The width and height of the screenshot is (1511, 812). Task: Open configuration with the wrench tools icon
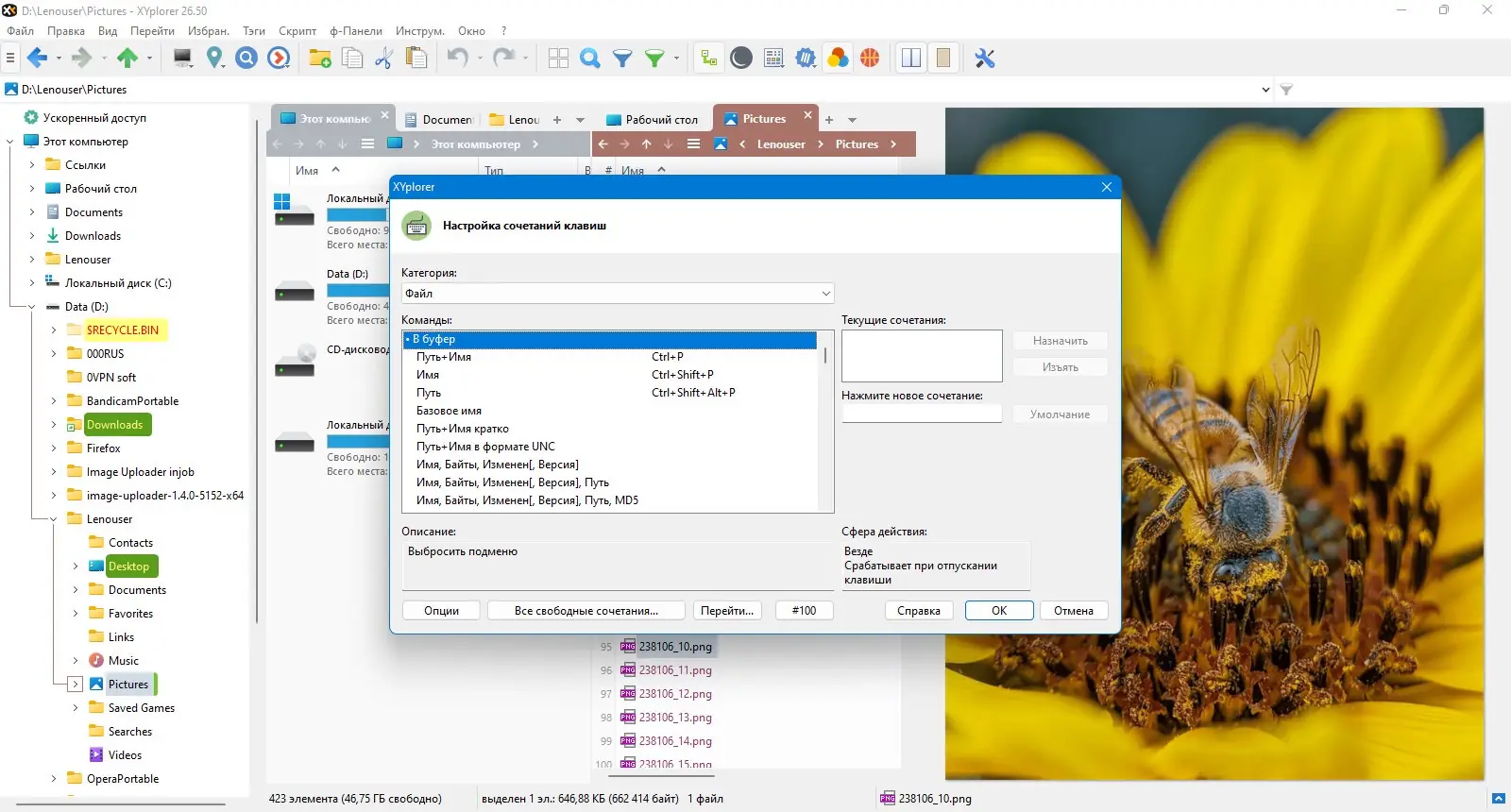985,59
